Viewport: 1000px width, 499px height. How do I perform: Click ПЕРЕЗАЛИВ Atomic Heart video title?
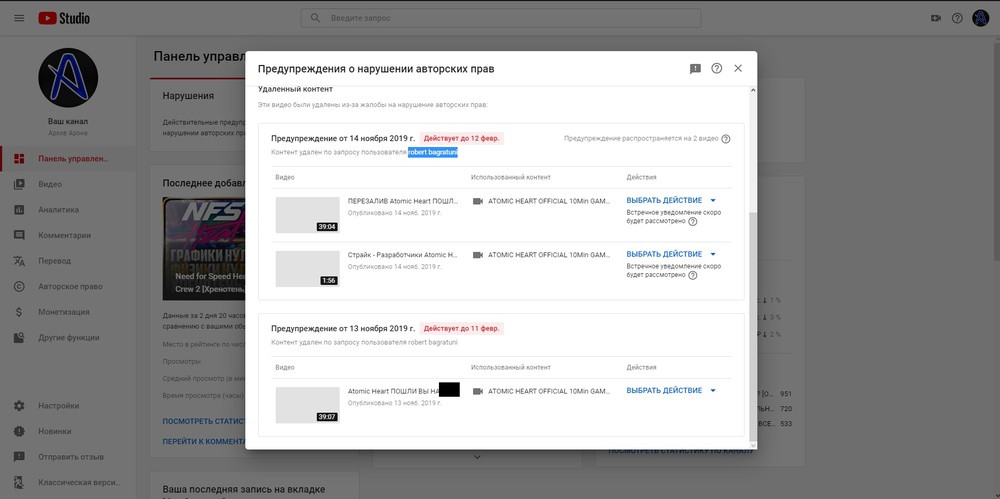coord(402,201)
